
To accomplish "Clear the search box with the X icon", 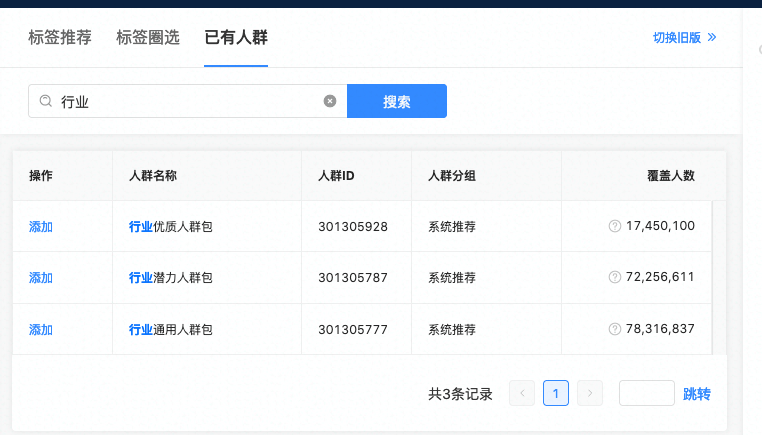I will (329, 101).
